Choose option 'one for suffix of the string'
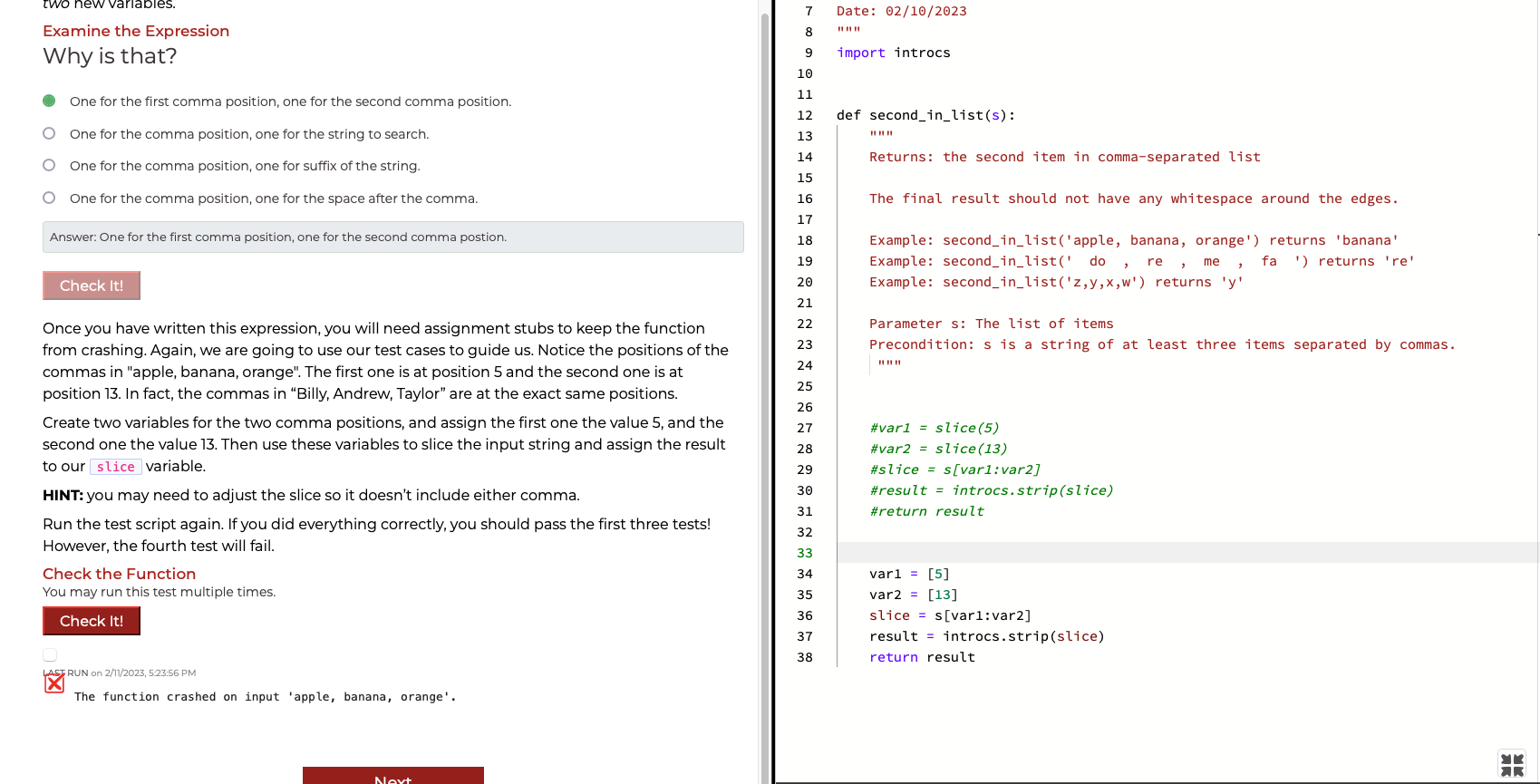 (x=49, y=165)
